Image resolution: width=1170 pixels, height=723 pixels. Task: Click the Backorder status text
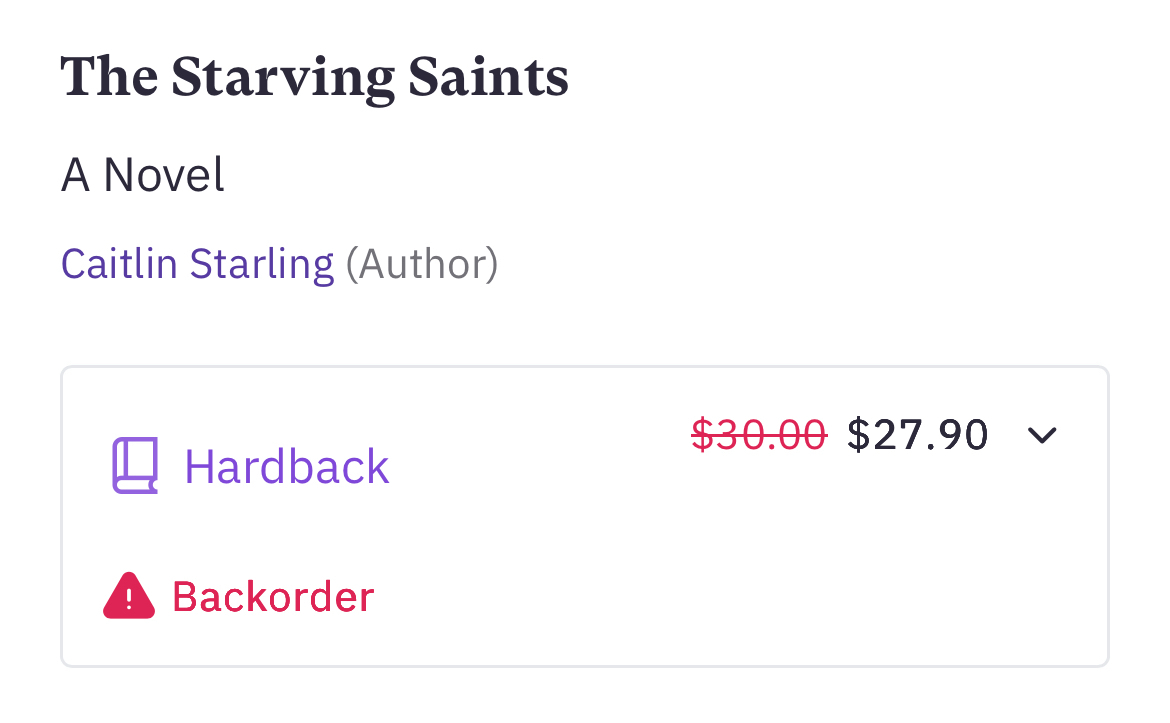273,597
